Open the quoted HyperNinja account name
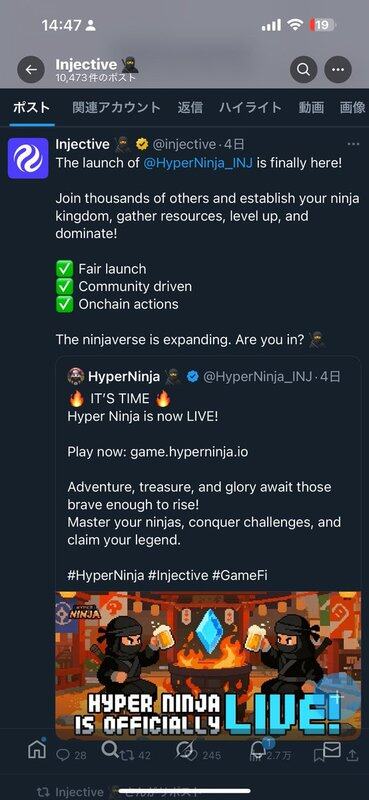369x800 pixels. point(124,377)
